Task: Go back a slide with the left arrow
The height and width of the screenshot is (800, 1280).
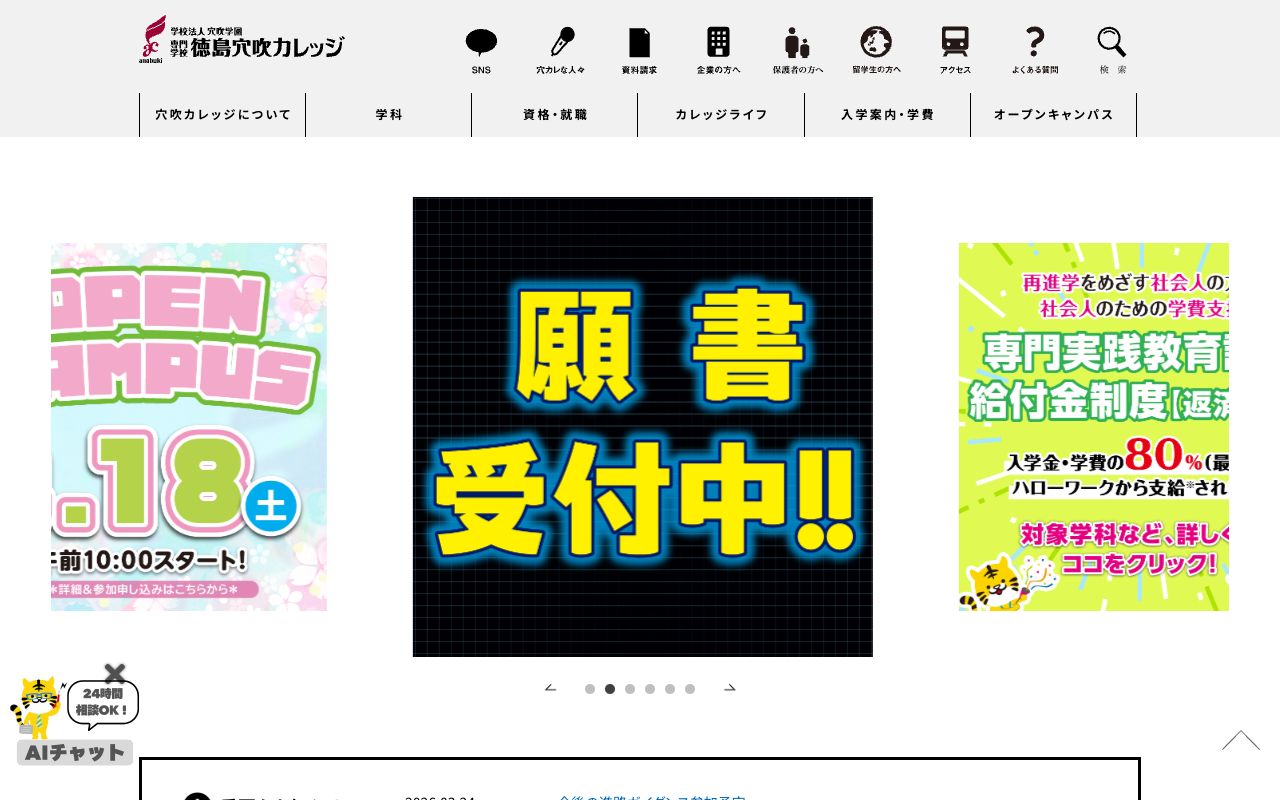Action: (551, 688)
